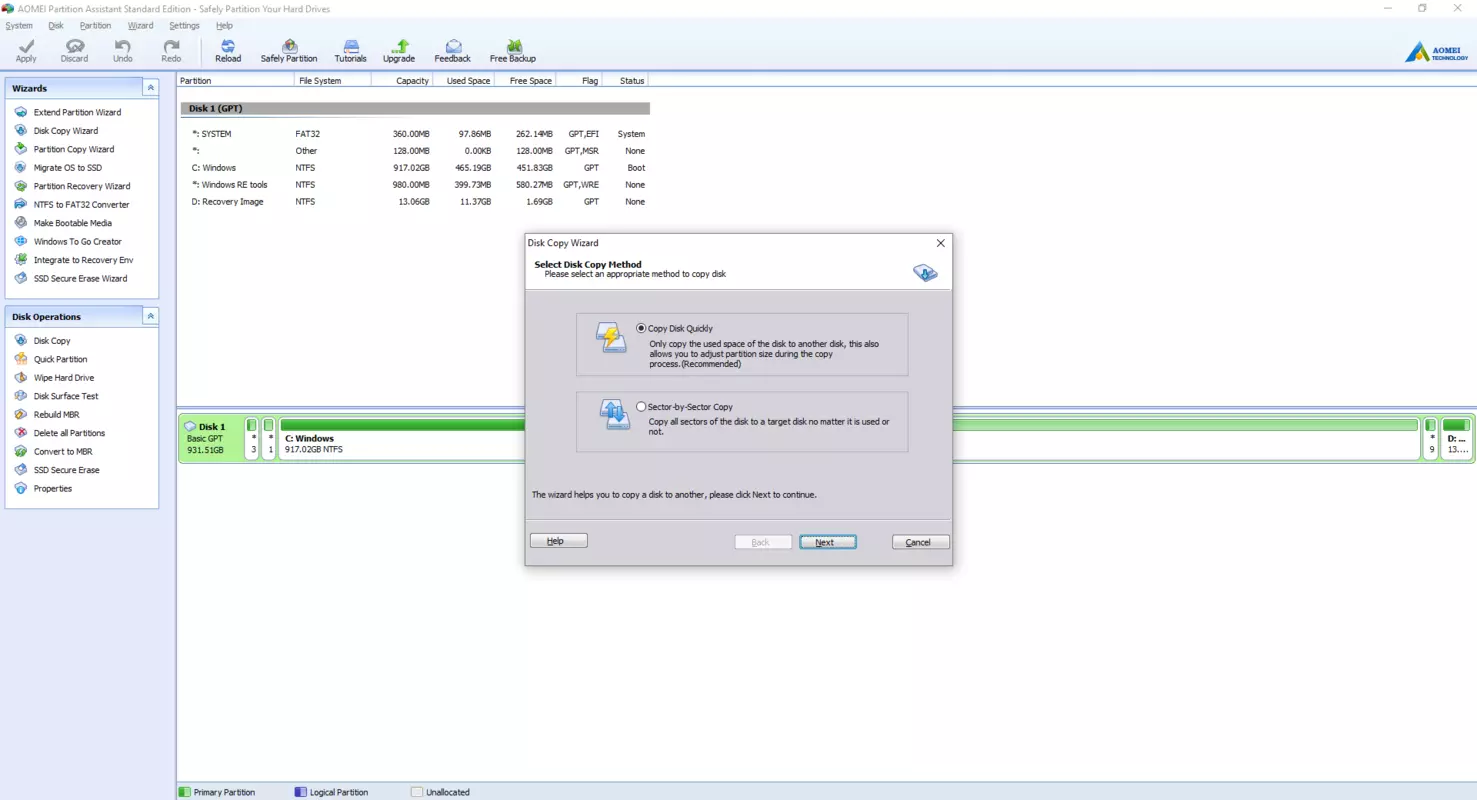This screenshot has width=1477, height=800.
Task: Click the Disk 1 (GPT) header row
Action: pyautogui.click(x=414, y=108)
